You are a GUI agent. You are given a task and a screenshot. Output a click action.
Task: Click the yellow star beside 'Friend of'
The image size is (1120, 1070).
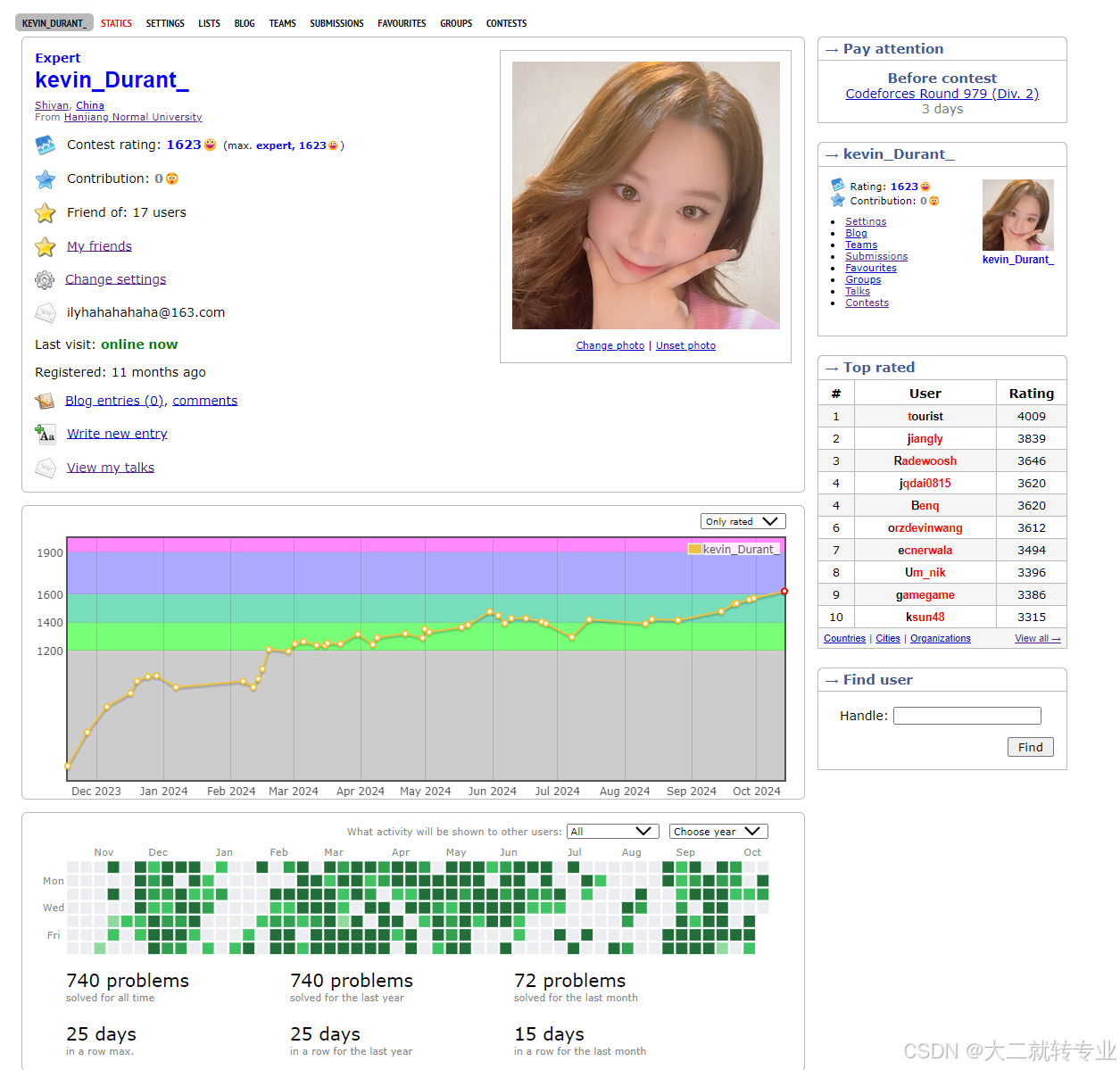[46, 213]
